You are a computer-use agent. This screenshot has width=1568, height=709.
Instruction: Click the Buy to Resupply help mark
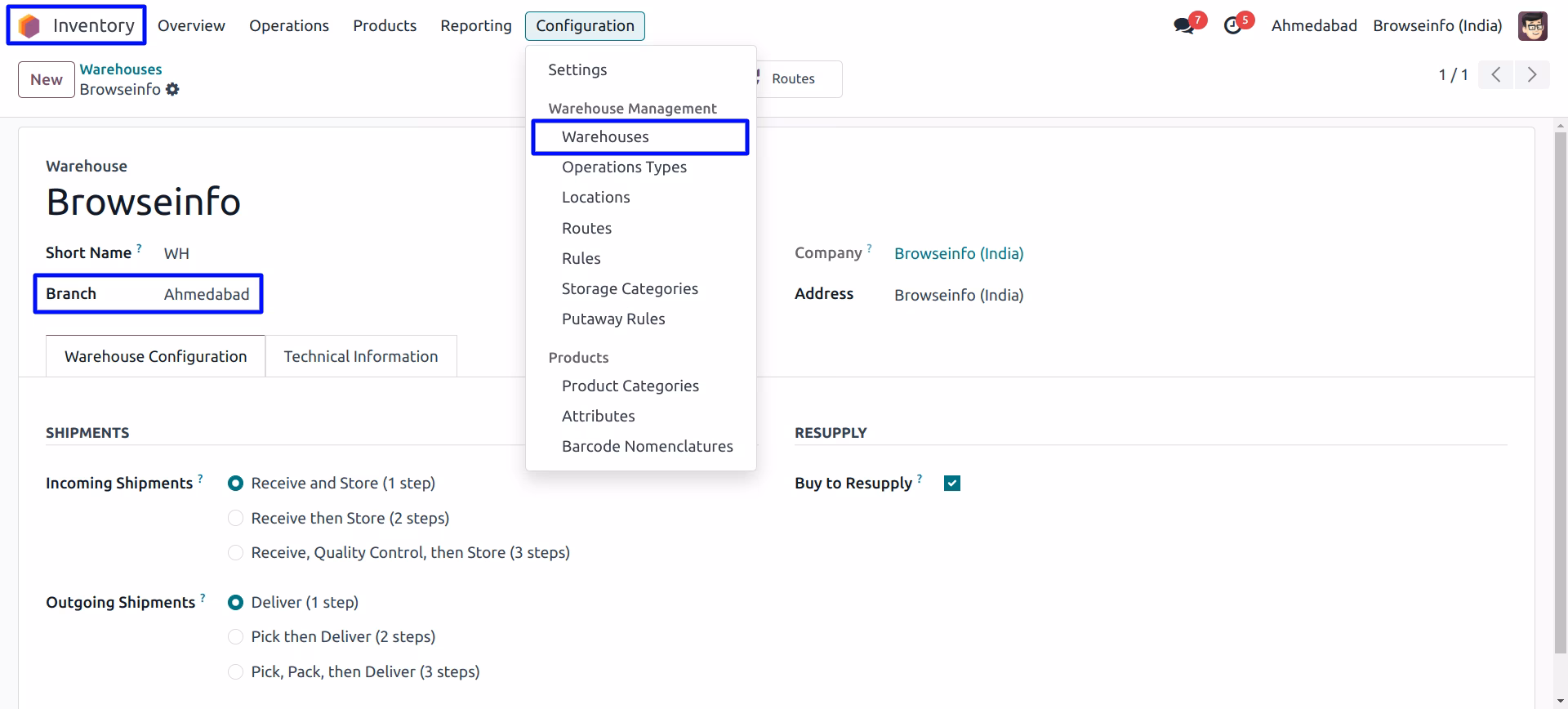920,478
